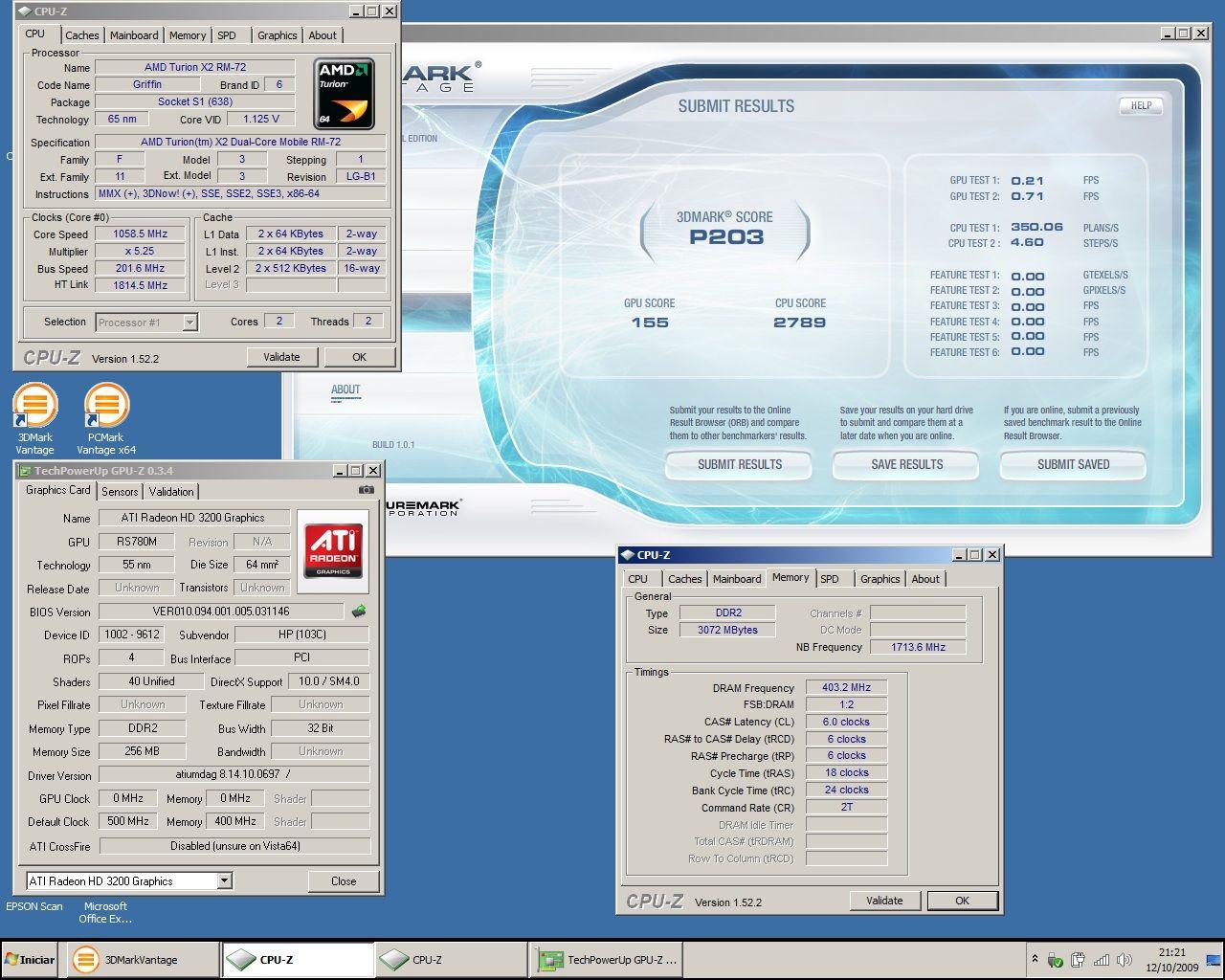Click OK in the lower CPU-Z window
Image resolution: width=1225 pixels, height=980 pixels.
(x=962, y=901)
